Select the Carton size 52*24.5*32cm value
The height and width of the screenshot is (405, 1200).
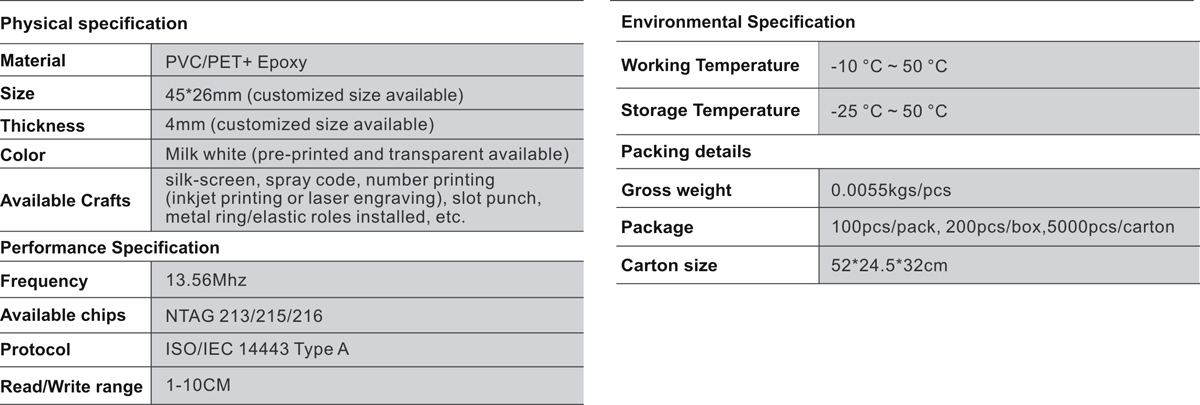coord(889,265)
